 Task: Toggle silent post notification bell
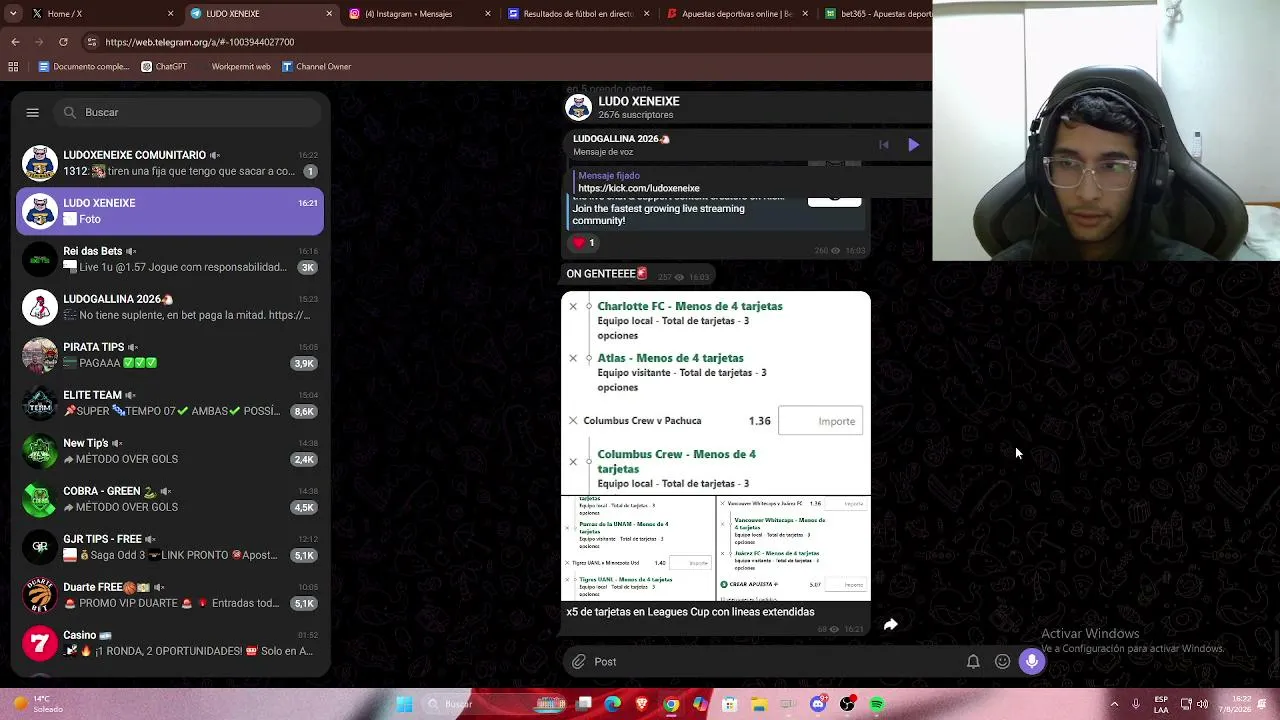973,662
